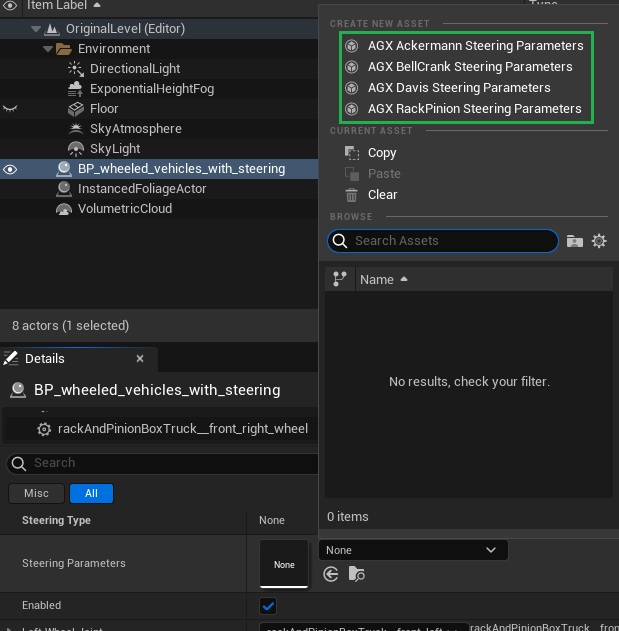Screen dimensions: 619x631
Task: Click the Misc filter button
Action: point(36,493)
